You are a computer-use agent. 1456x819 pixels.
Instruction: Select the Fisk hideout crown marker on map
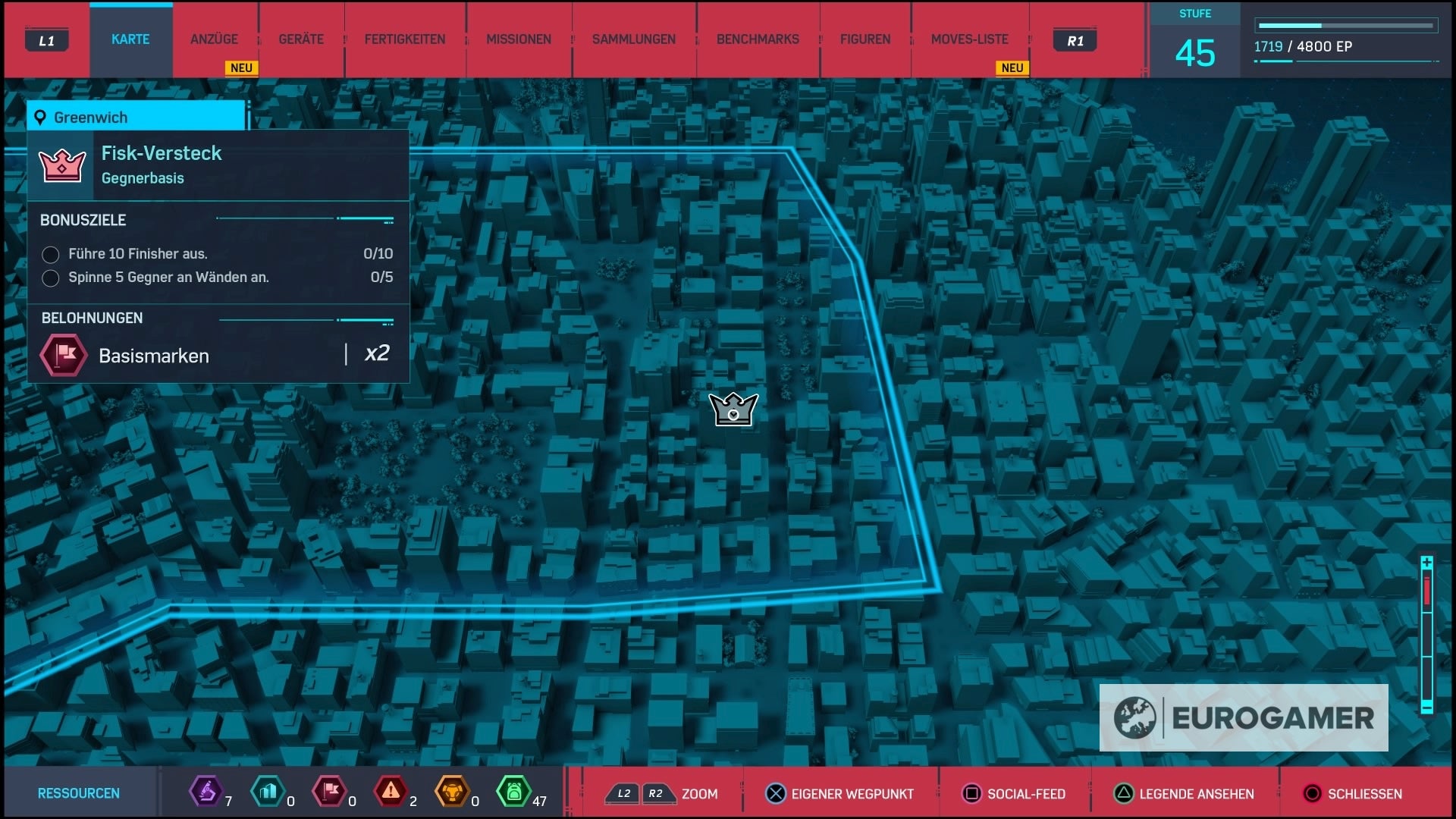733,409
